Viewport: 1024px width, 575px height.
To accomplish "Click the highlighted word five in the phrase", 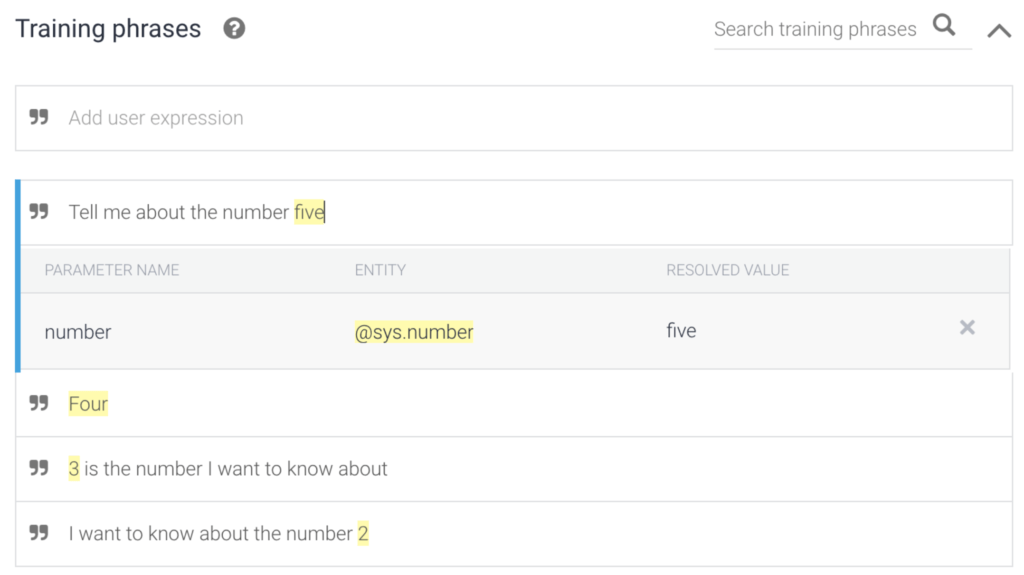I will (x=308, y=212).
